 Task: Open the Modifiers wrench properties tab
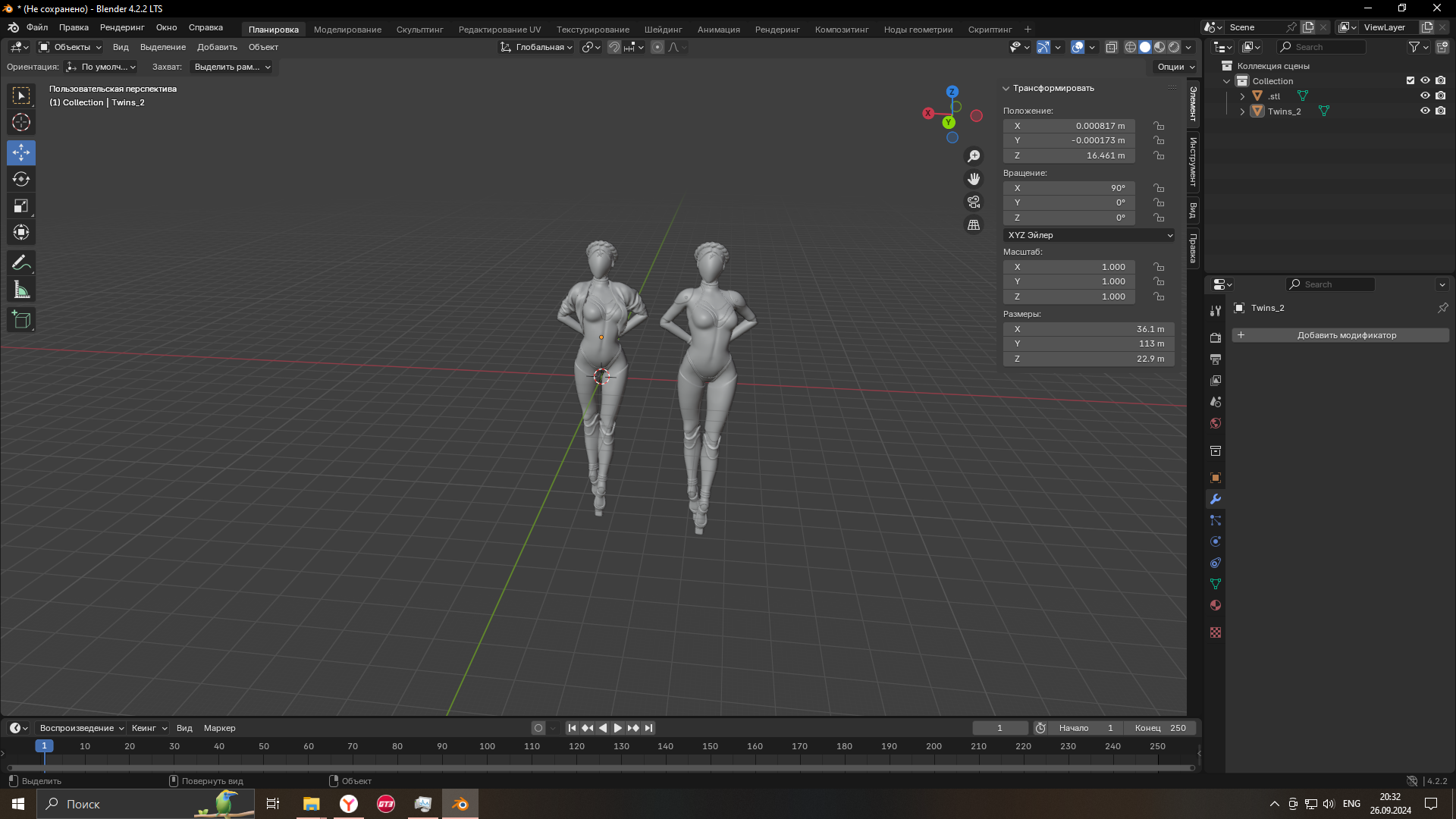1216,499
